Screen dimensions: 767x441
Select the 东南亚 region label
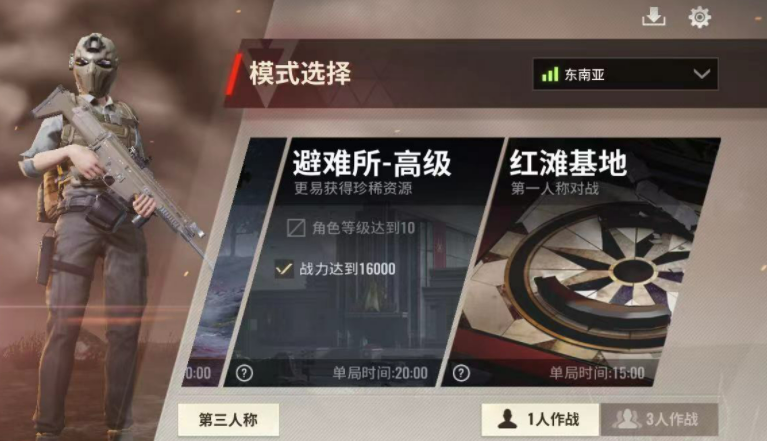[585, 75]
